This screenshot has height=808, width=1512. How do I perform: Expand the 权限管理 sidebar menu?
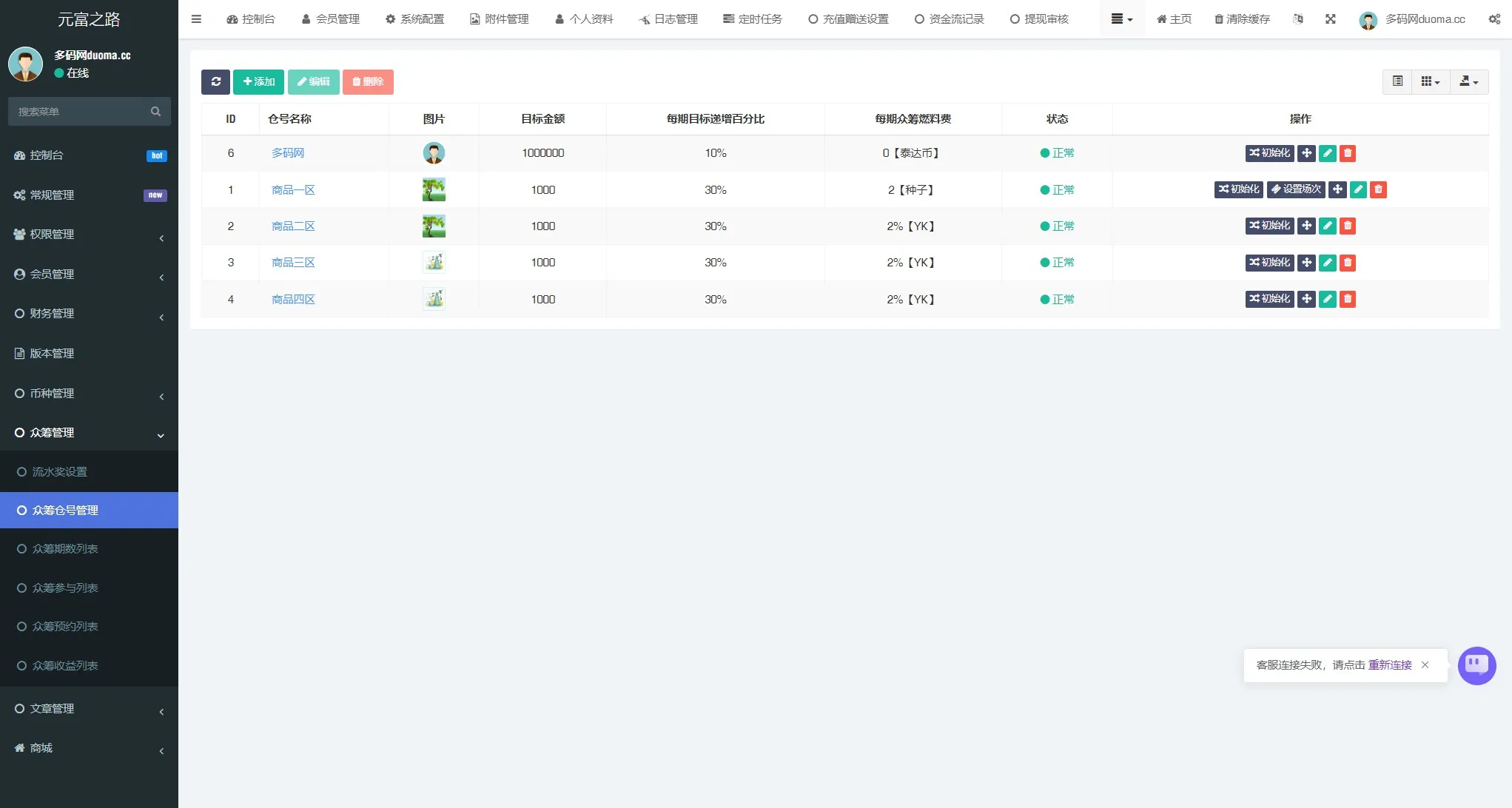point(89,235)
